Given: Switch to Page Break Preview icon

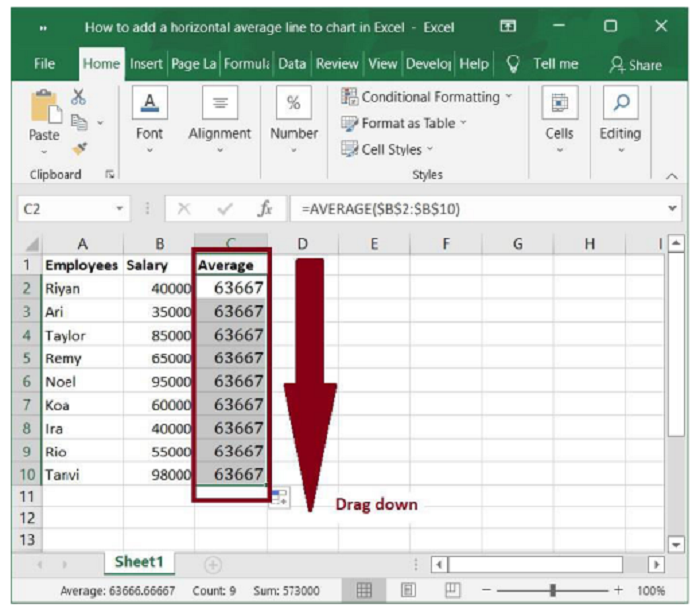Looking at the screenshot, I should 452,591.
